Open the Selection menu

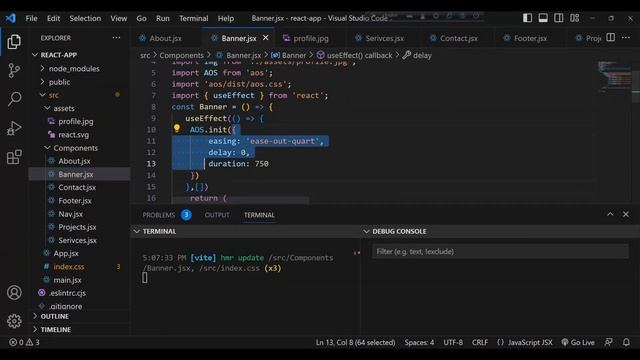click(85, 18)
